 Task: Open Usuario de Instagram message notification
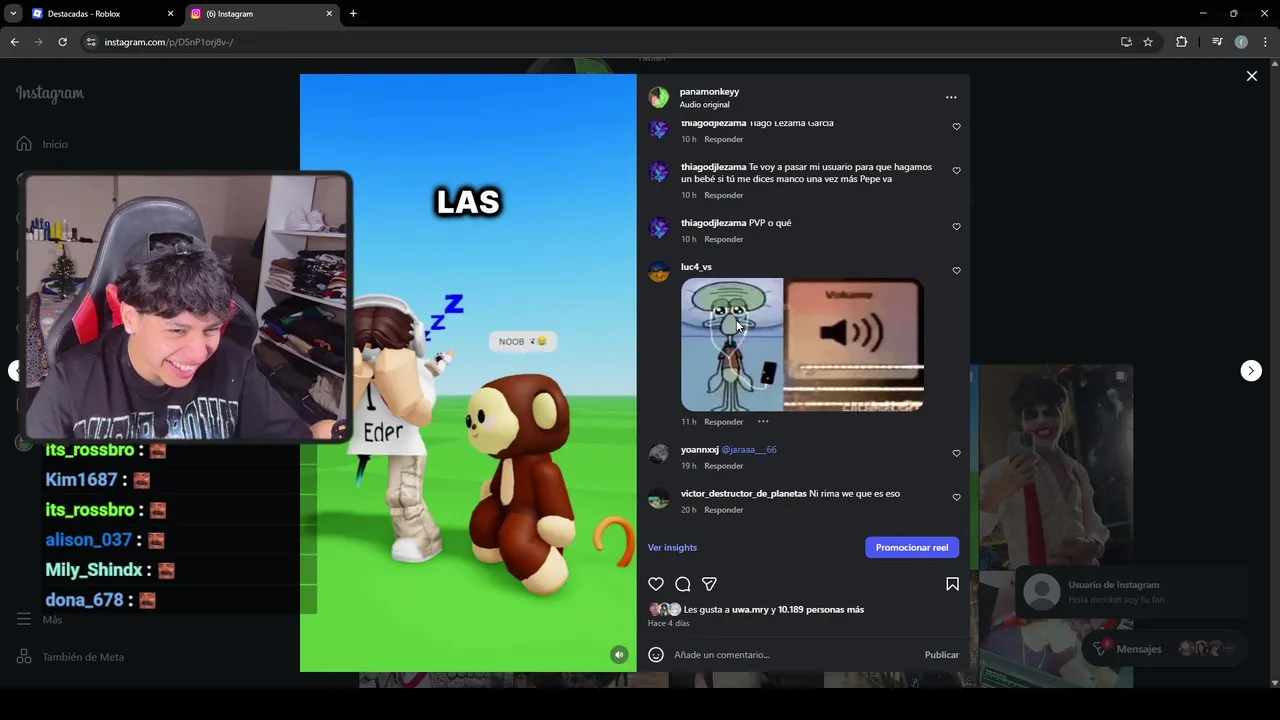pyautogui.click(x=1131, y=592)
